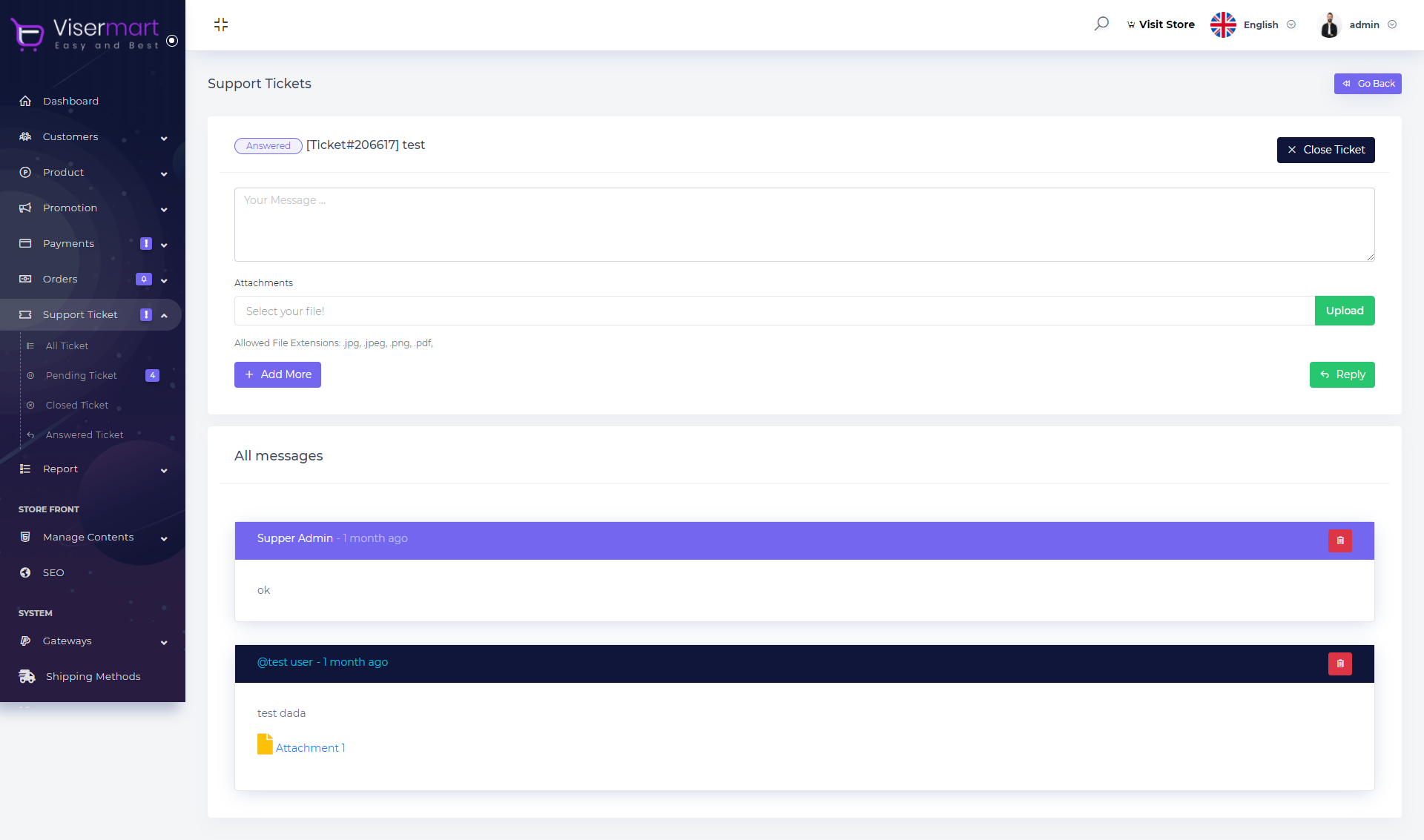The height and width of the screenshot is (840, 1424).
Task: Toggle the sidebar pin radio button
Action: (172, 41)
